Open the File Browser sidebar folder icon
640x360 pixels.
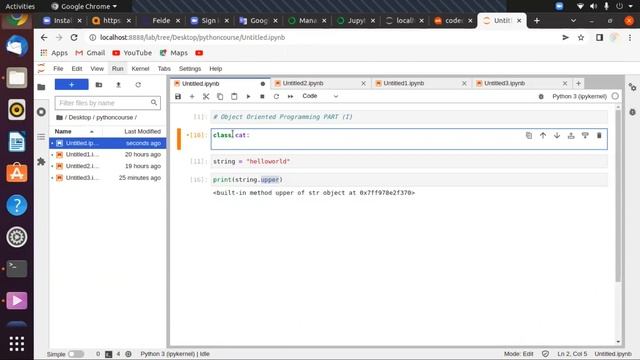41,87
